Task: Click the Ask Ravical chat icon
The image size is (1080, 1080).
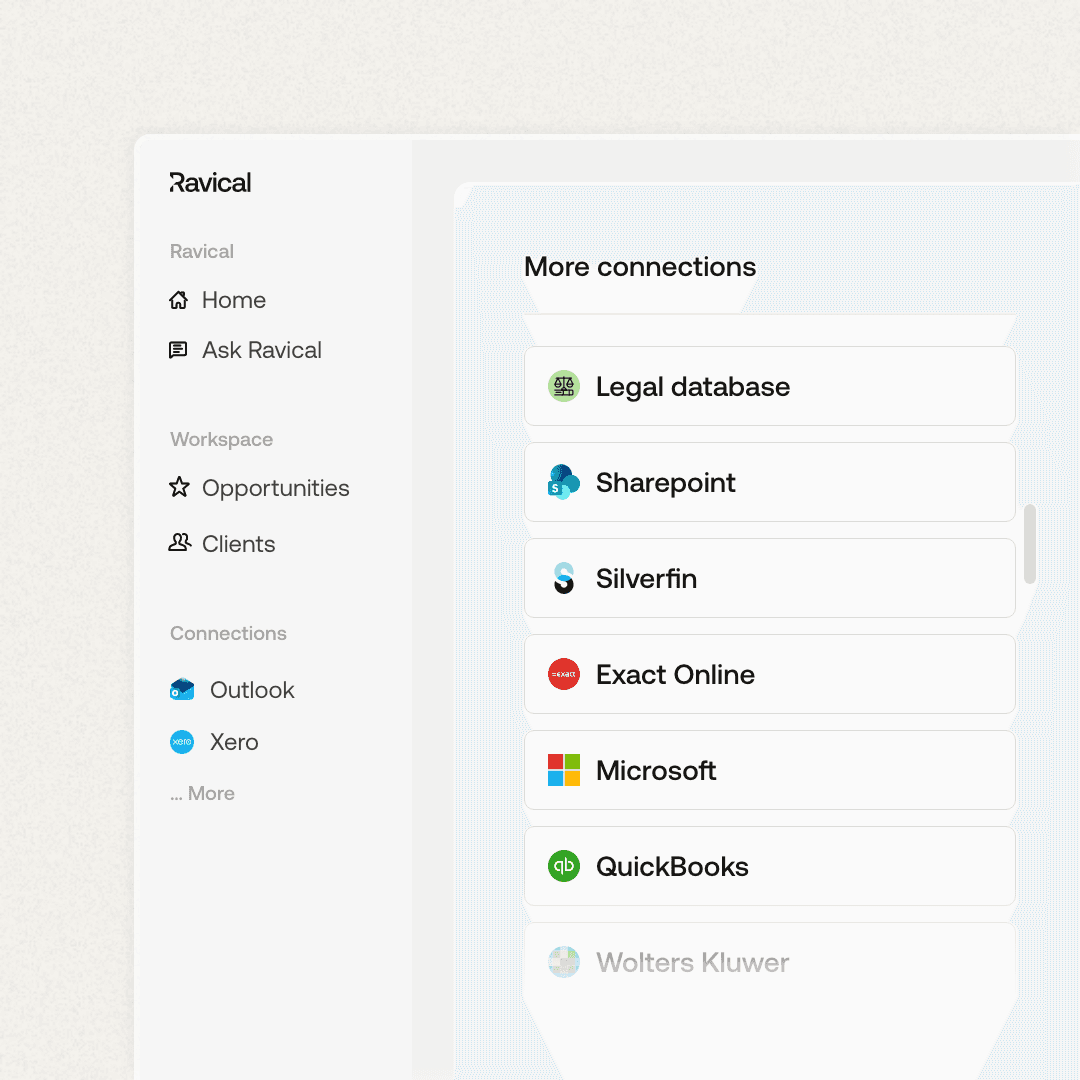Action: tap(178, 350)
